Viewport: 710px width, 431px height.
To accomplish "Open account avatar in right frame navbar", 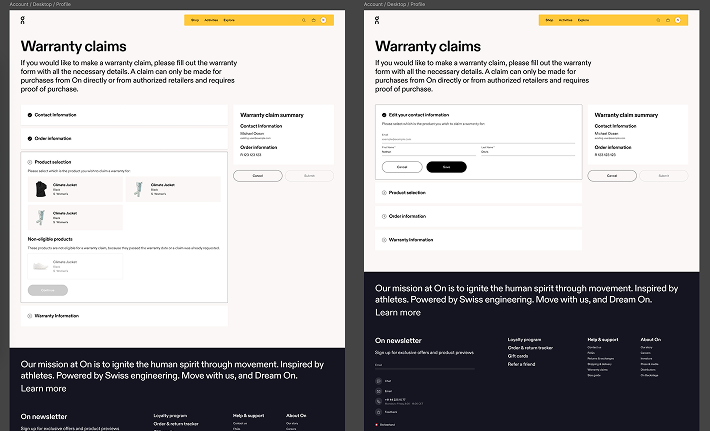I will pyautogui.click(x=678, y=20).
